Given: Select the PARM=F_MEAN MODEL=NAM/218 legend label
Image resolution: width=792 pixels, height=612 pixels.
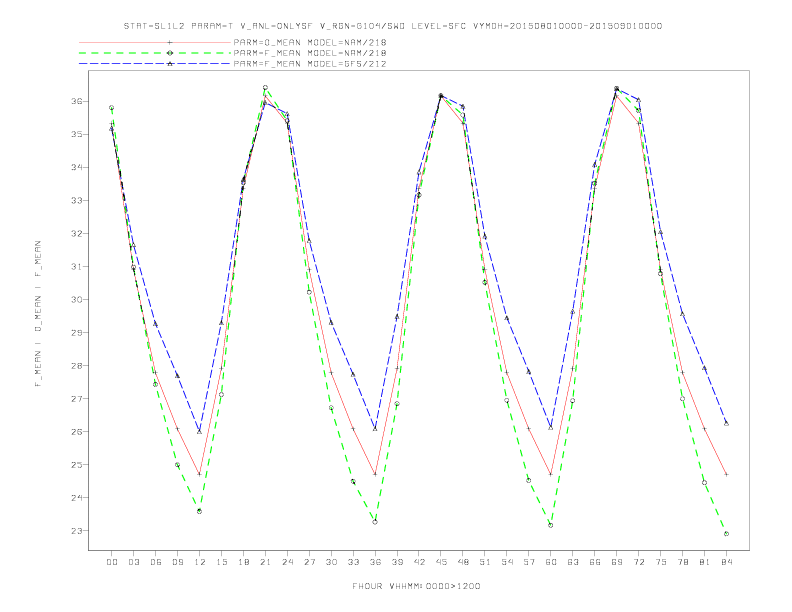Looking at the screenshot, I should coord(310,53).
